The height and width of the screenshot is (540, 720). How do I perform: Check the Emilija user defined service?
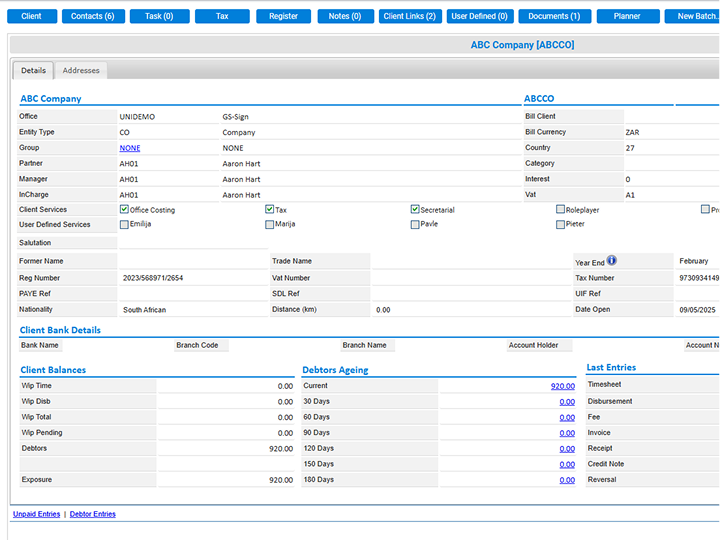point(124,225)
